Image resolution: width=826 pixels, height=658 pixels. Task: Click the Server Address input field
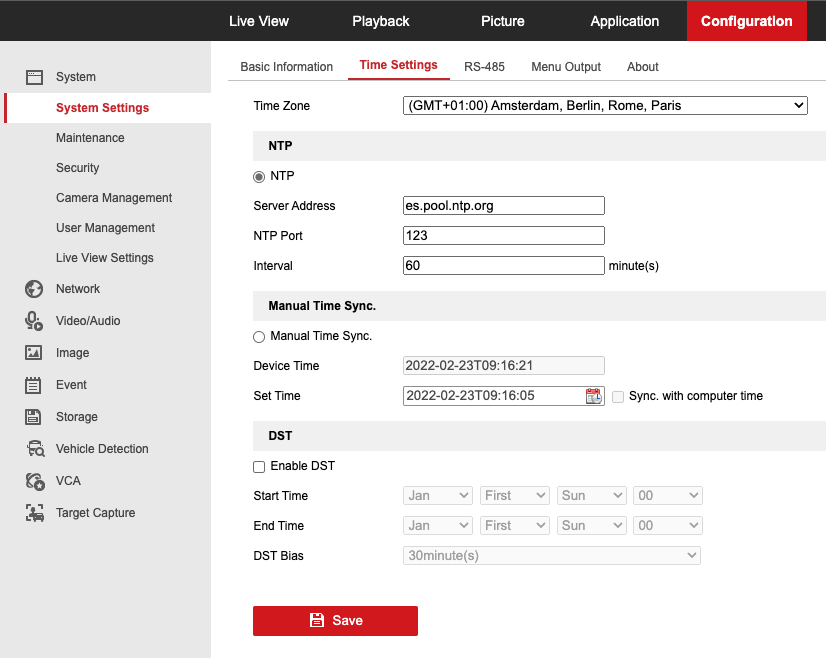pyautogui.click(x=504, y=205)
